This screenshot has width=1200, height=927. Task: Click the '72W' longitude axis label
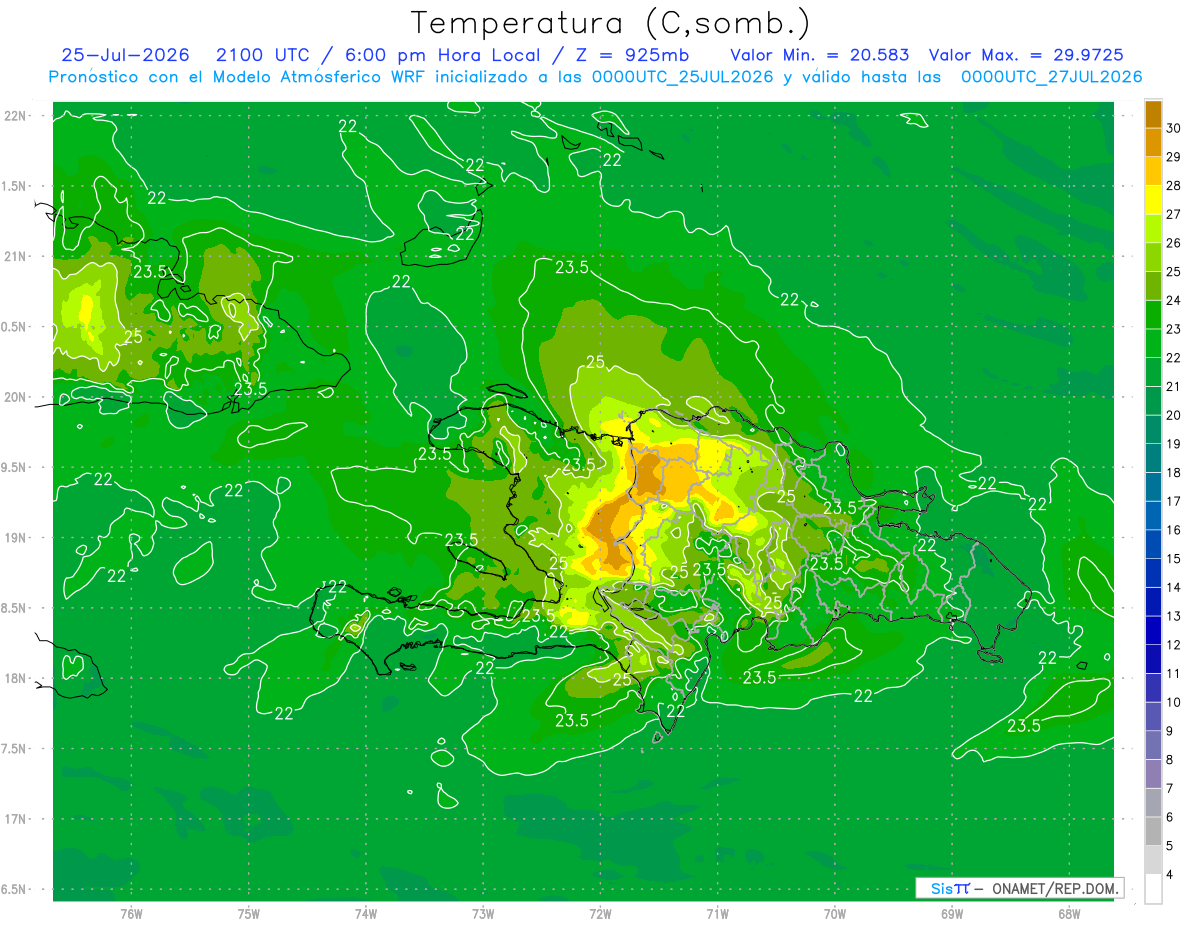[x=600, y=914]
